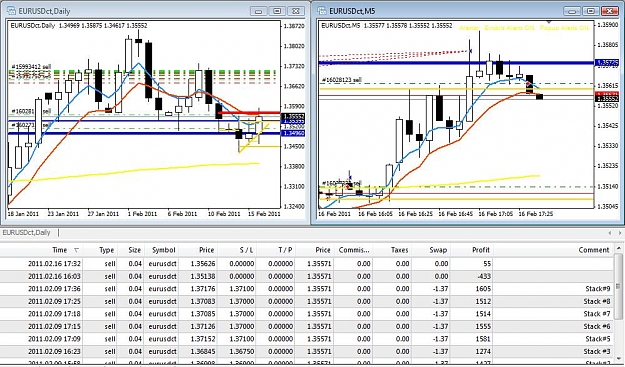Click the left tab-scroll arrow beside chart tabs
Image resolution: width=625 pixels, height=367 pixels.
[x=610, y=233]
